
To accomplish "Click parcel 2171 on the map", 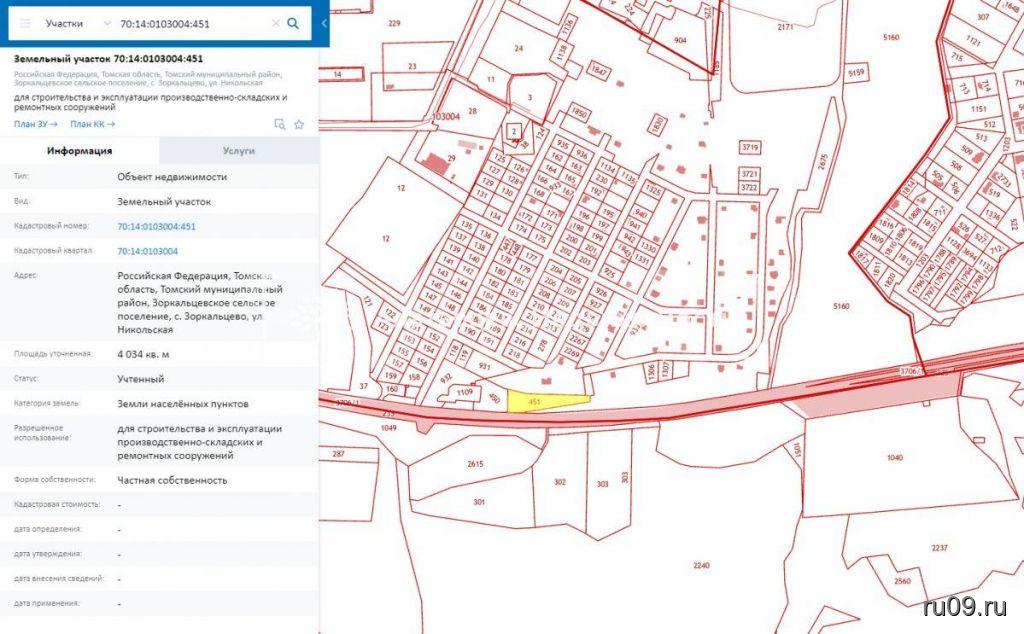I will pos(784,27).
